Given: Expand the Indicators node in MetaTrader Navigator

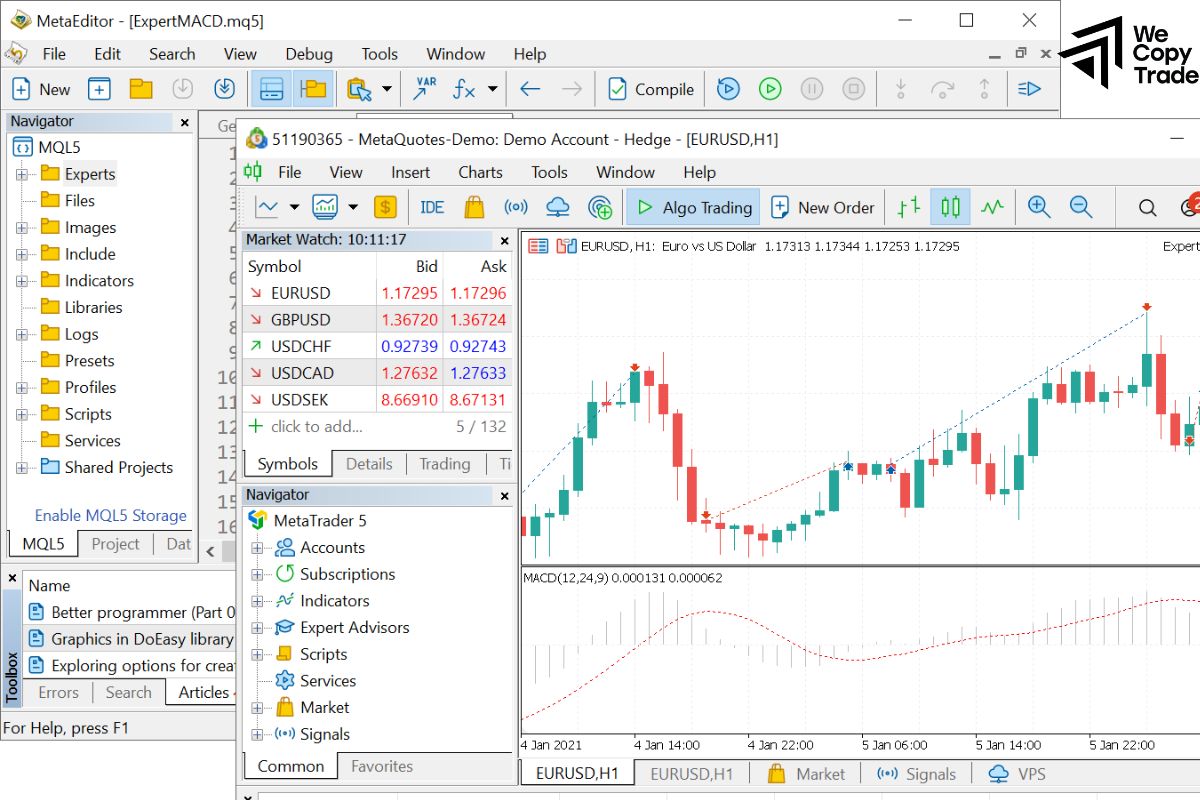Looking at the screenshot, I should tap(257, 601).
